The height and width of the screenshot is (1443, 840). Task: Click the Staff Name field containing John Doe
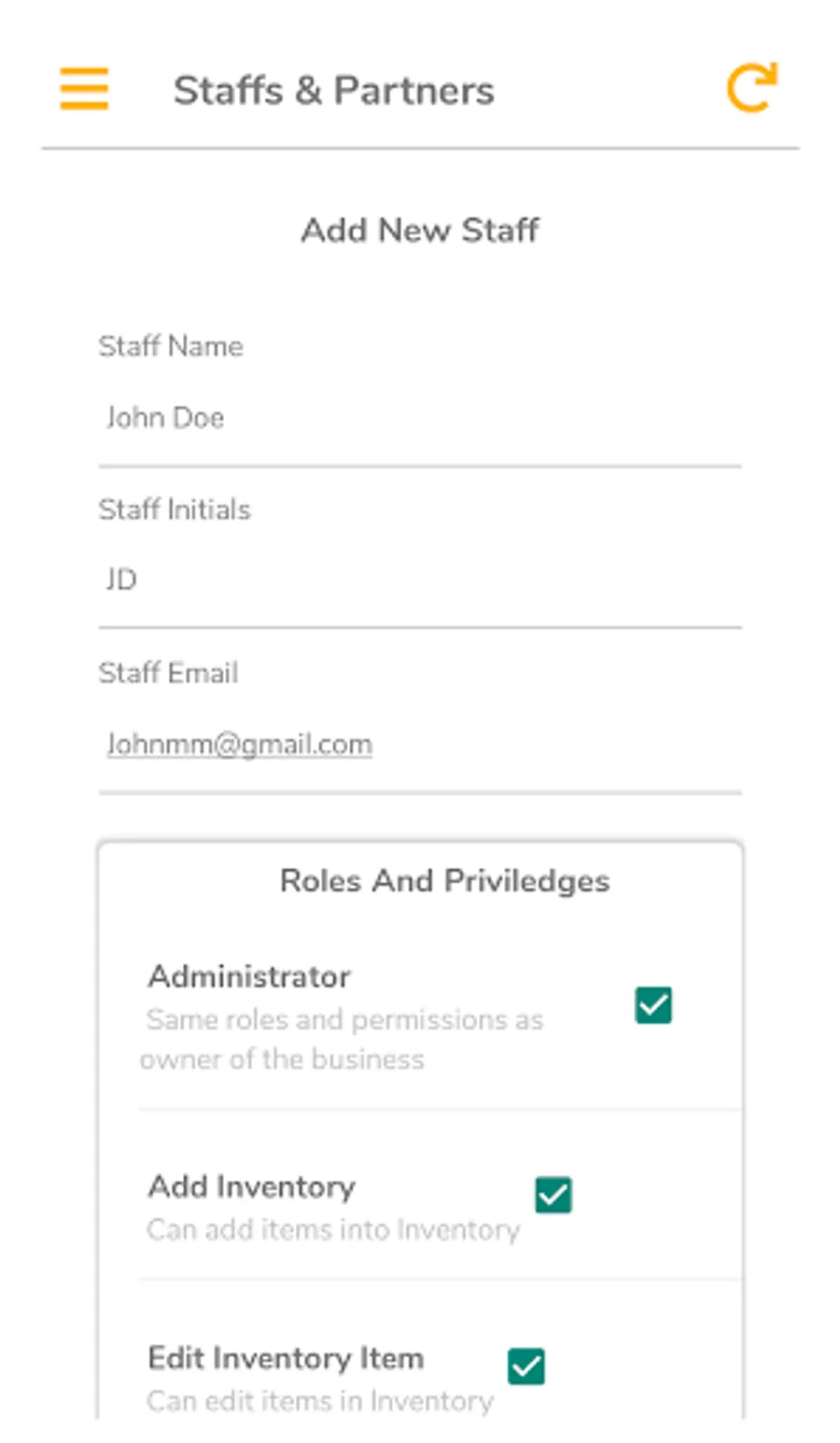tap(420, 418)
